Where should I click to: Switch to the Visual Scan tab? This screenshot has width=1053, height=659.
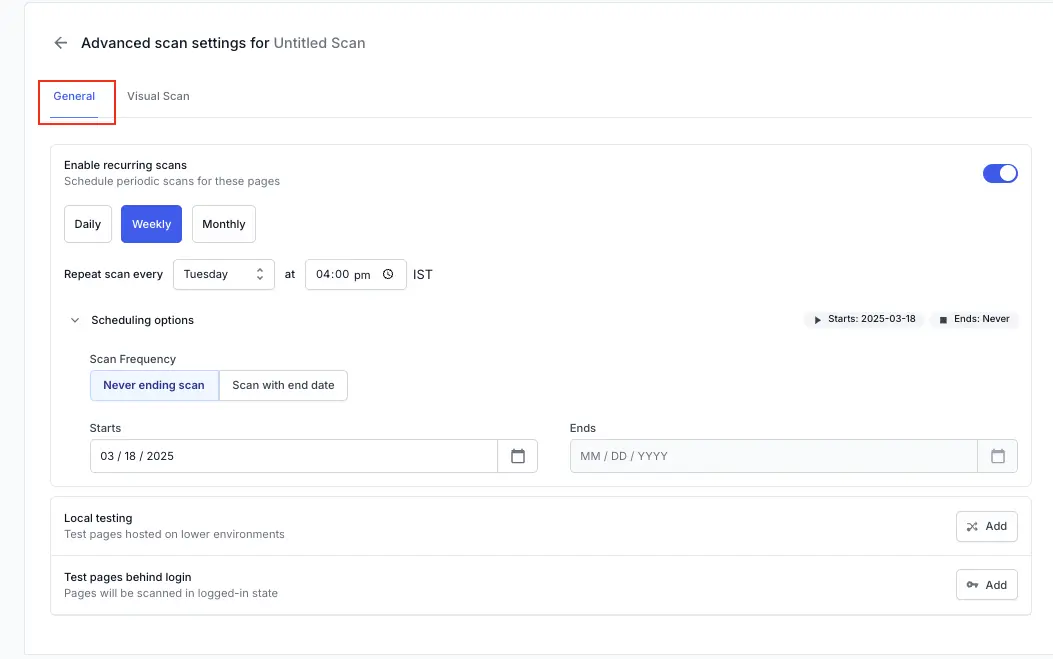point(158,96)
